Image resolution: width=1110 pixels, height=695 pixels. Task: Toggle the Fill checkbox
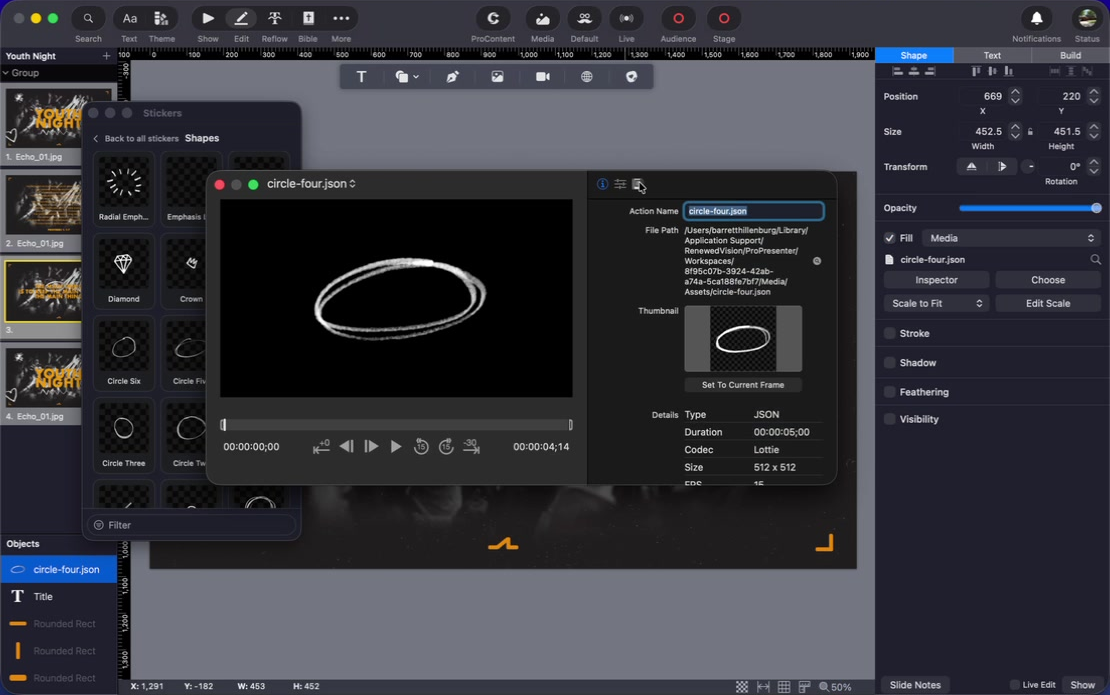pyautogui.click(x=890, y=239)
